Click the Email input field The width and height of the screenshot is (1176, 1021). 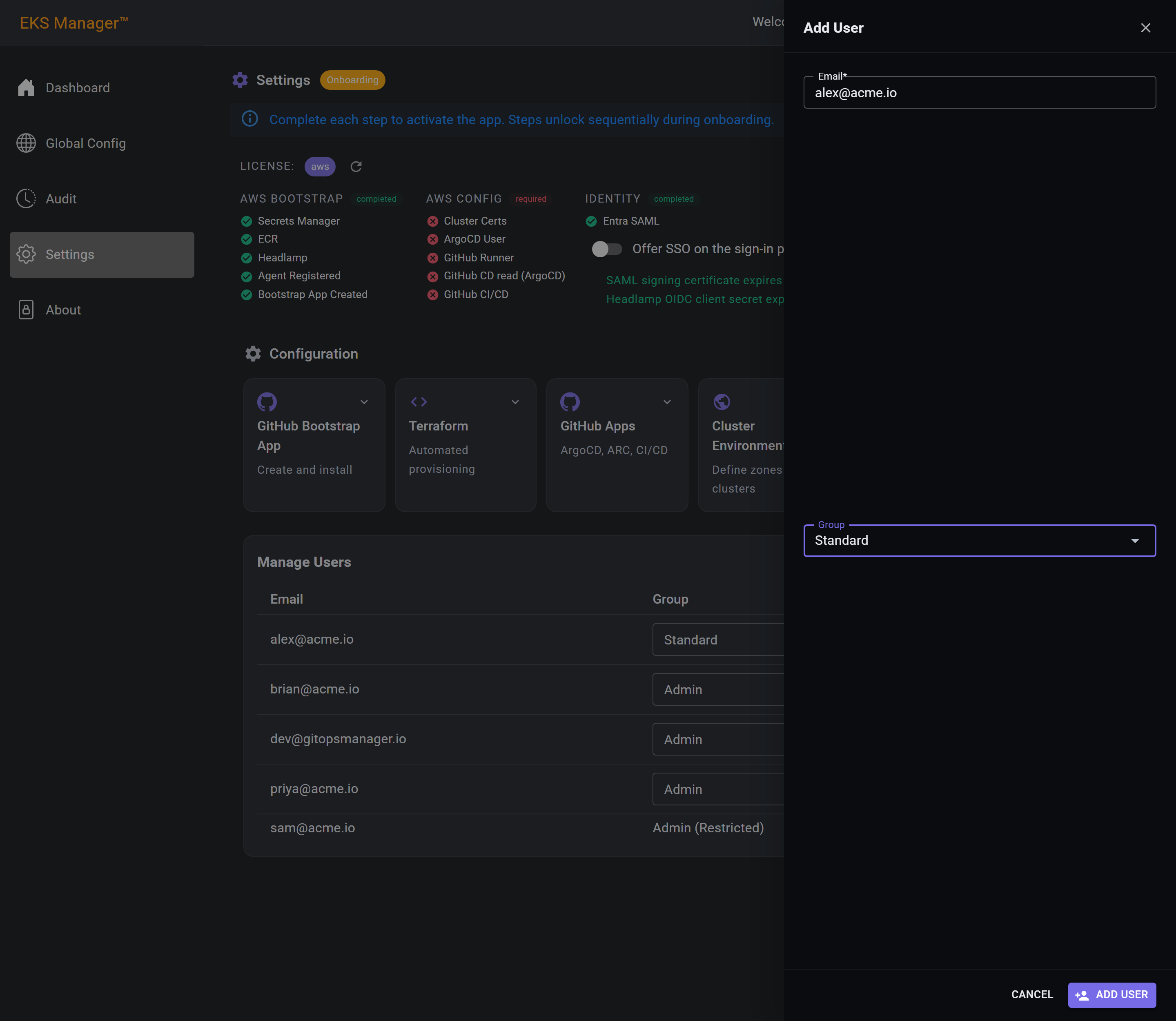[x=980, y=93]
